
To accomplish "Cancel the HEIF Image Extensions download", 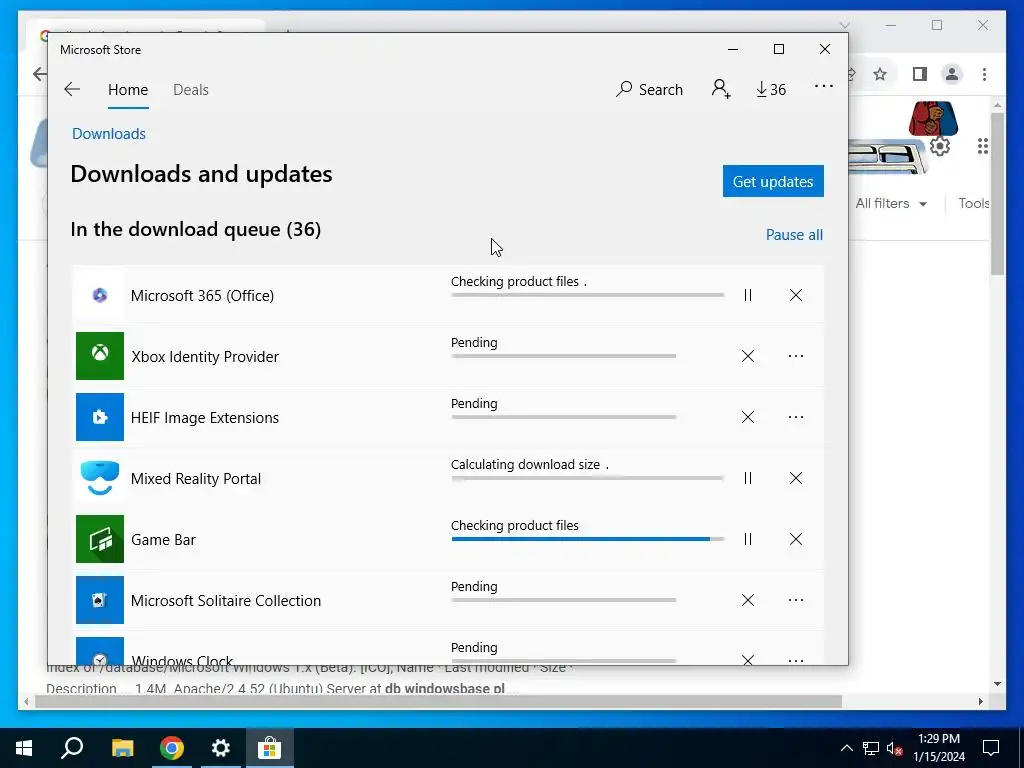I will [x=748, y=417].
